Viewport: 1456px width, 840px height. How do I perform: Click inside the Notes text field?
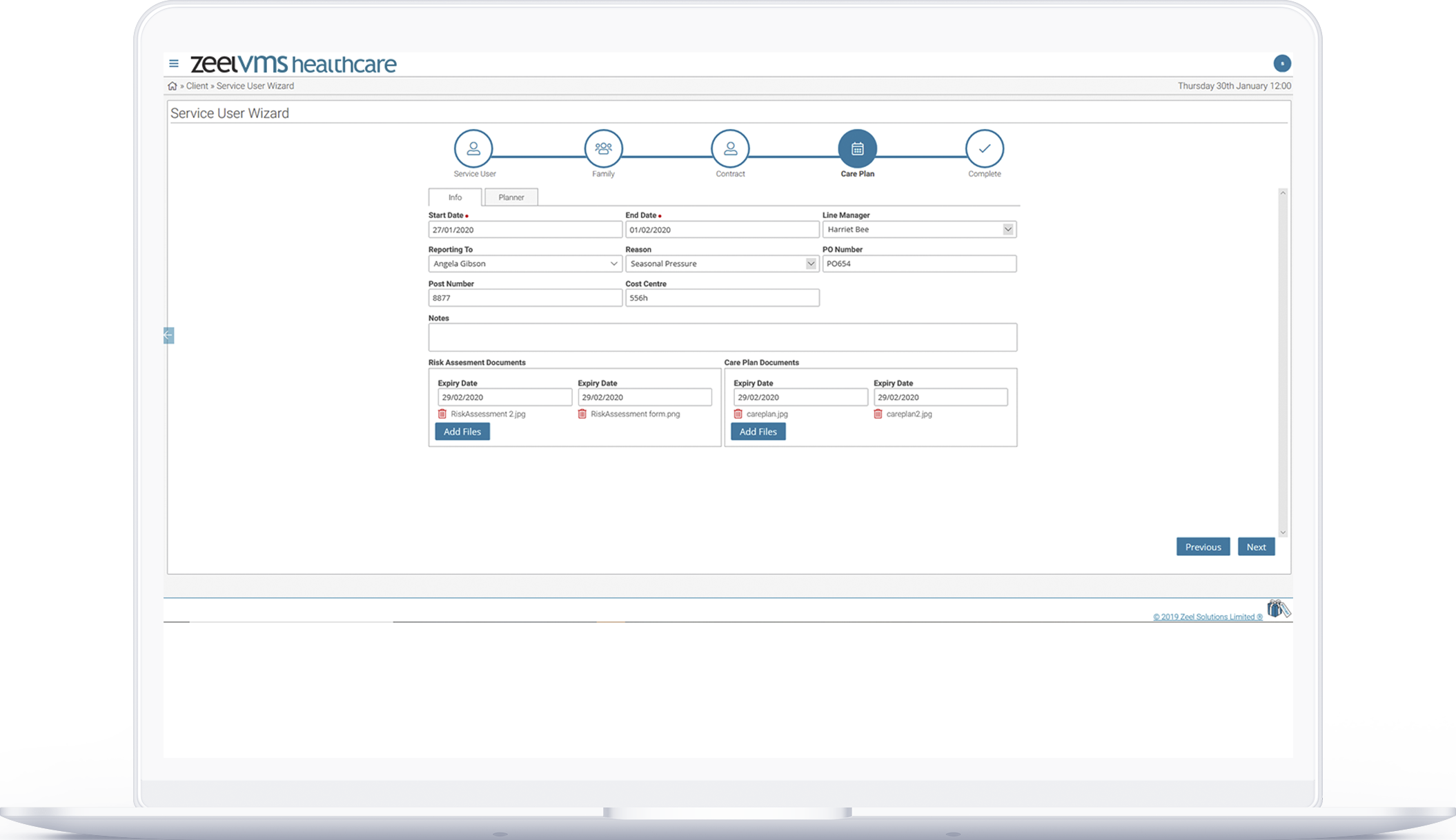722,337
